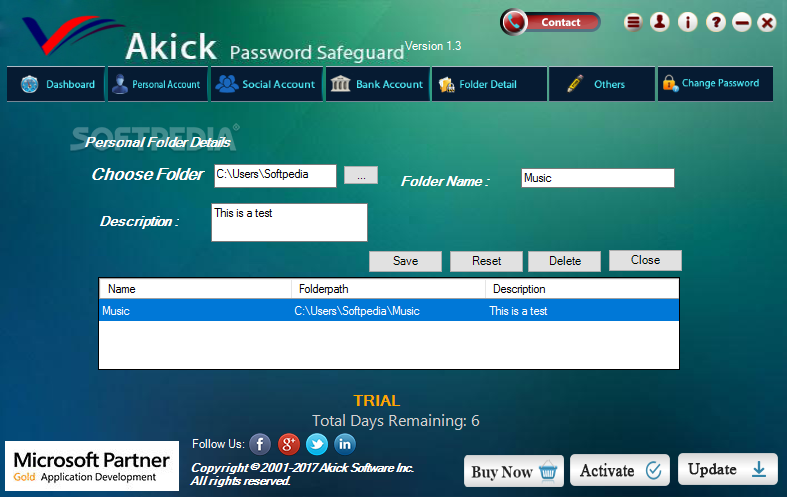Open the Social Account tab
This screenshot has height=497, width=787.
(x=267, y=84)
